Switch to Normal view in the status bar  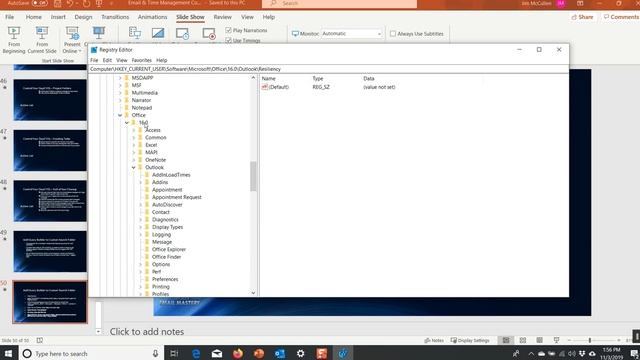click(506, 340)
